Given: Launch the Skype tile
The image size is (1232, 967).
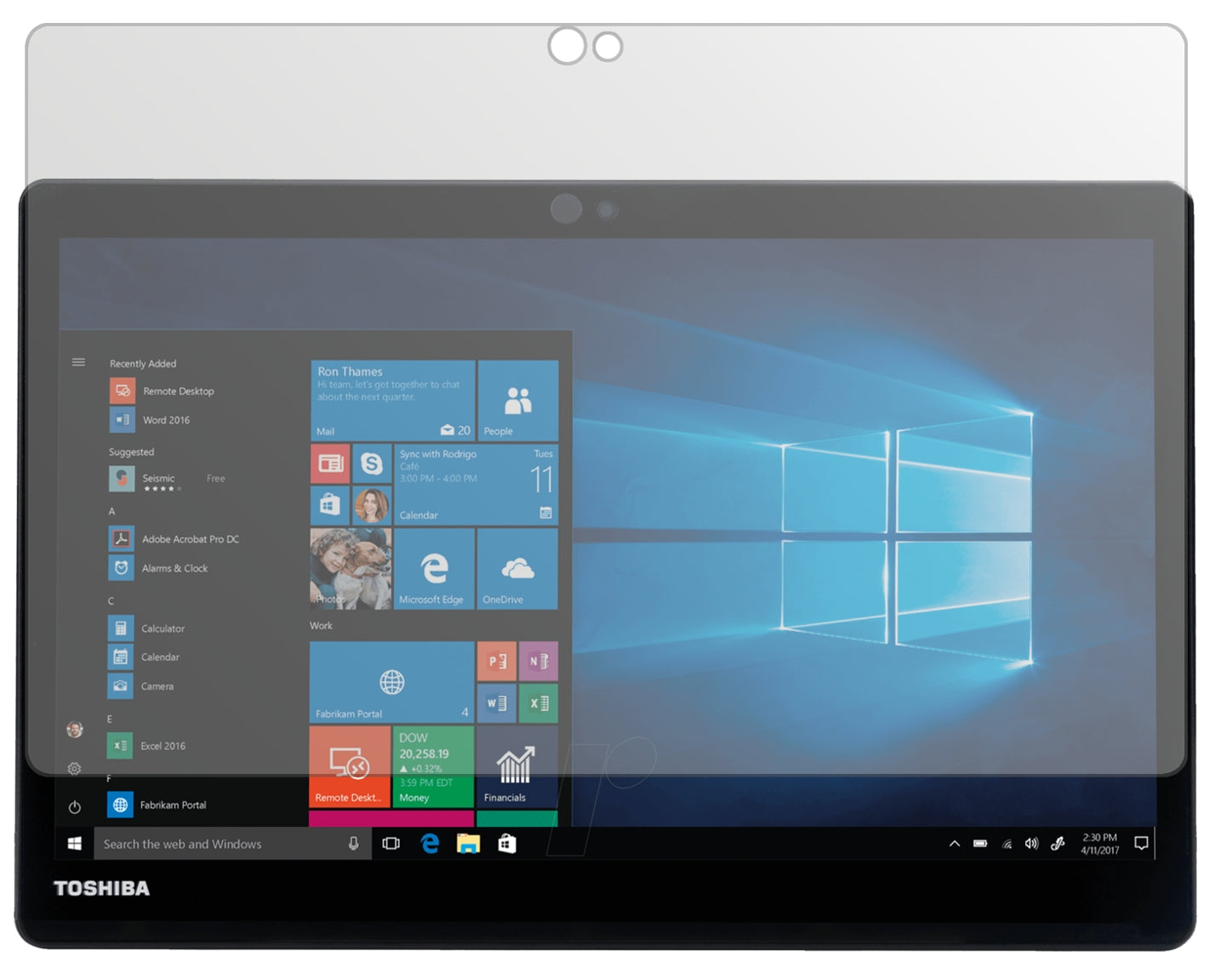Looking at the screenshot, I should coord(372,464).
